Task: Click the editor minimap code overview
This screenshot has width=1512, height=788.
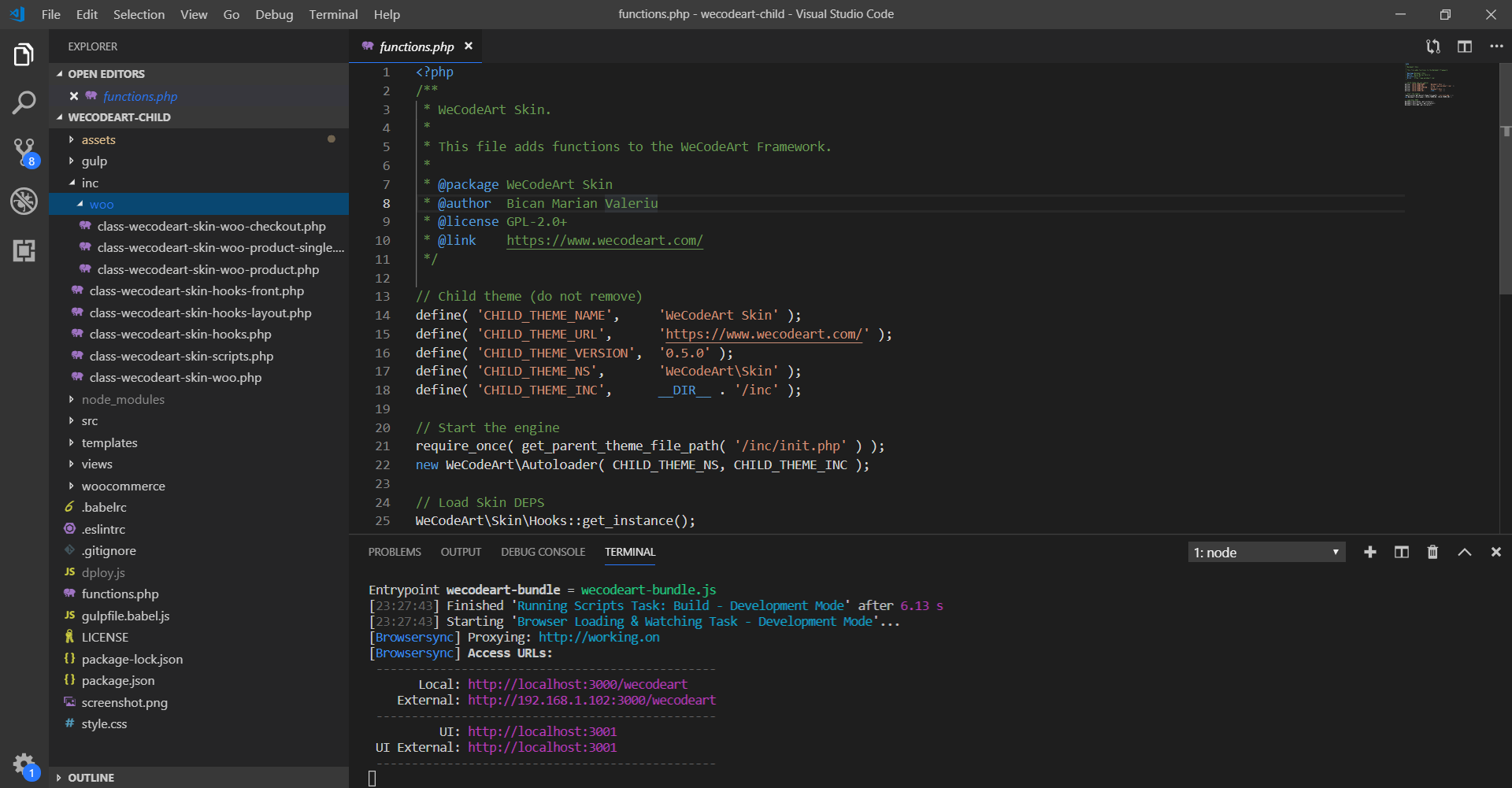Action: [1429, 85]
